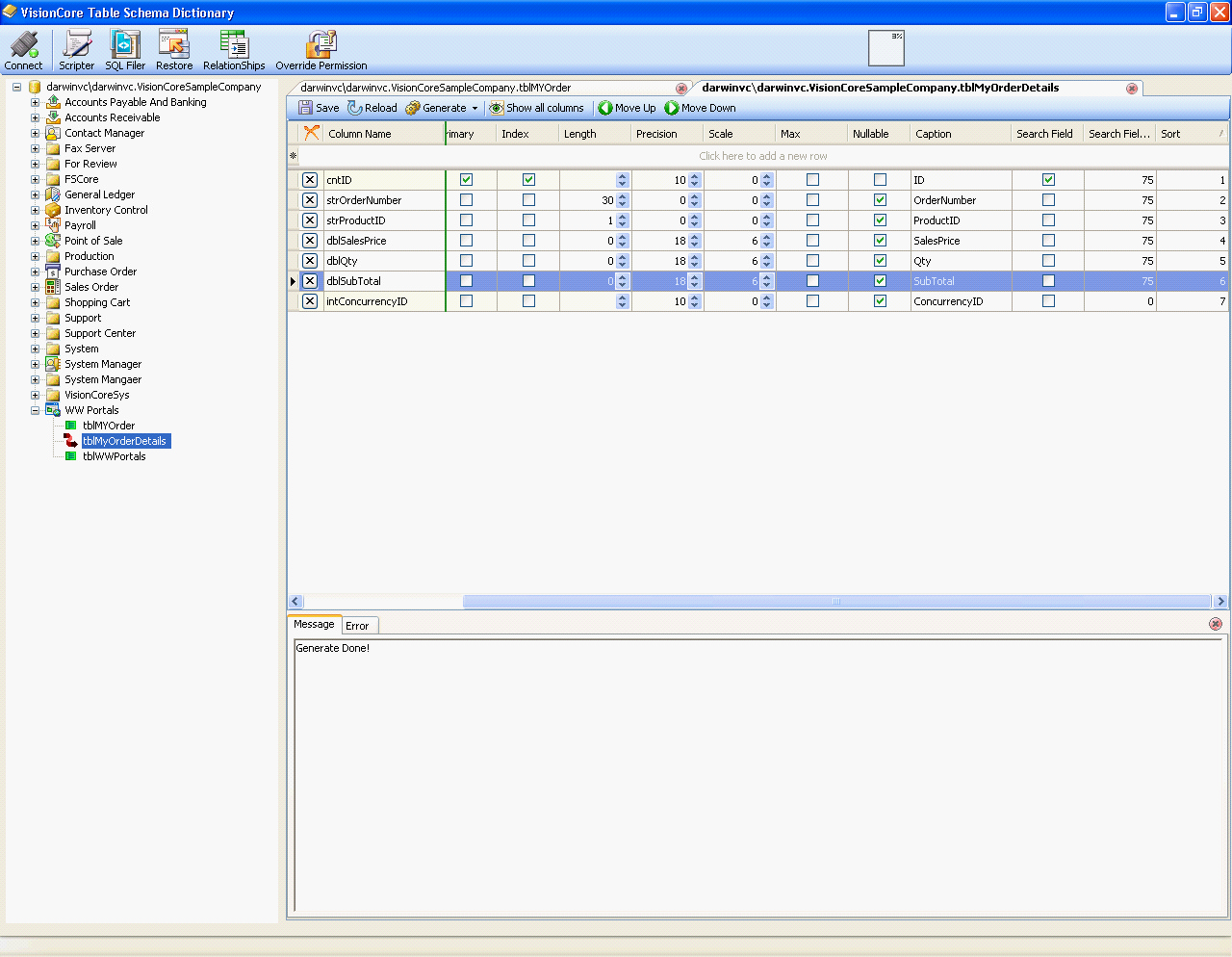Switch to the tblMyOrderDetails tab
Viewport: 1232px width, 957px height.
916,88
